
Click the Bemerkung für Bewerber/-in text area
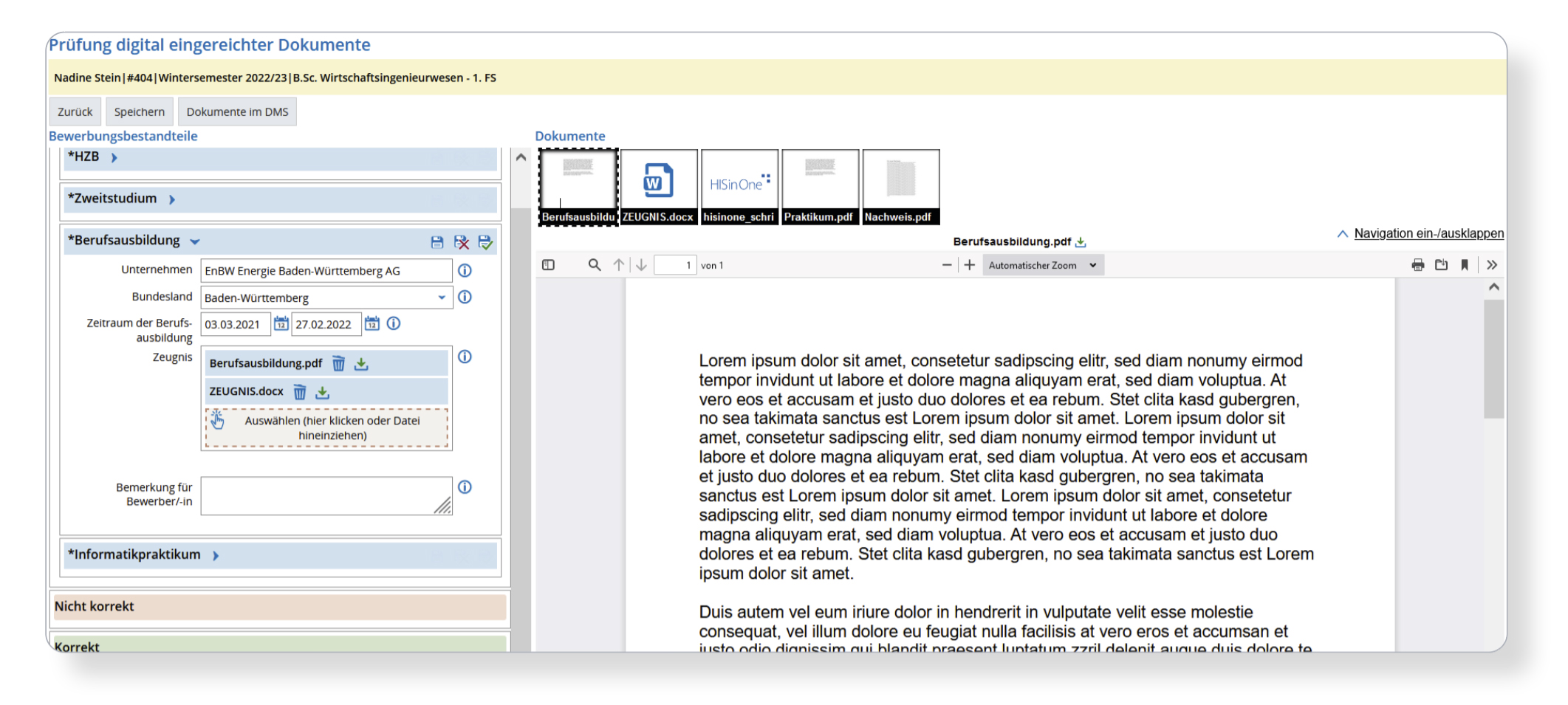click(x=326, y=495)
